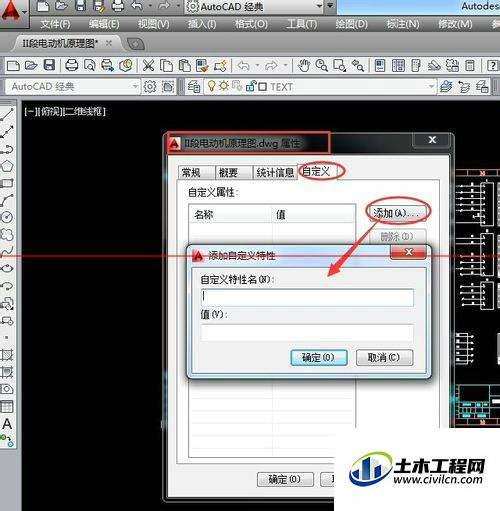Screen dimensions: 500x511
Task: Click the 添加(A)... button
Action: pyautogui.click(x=397, y=213)
